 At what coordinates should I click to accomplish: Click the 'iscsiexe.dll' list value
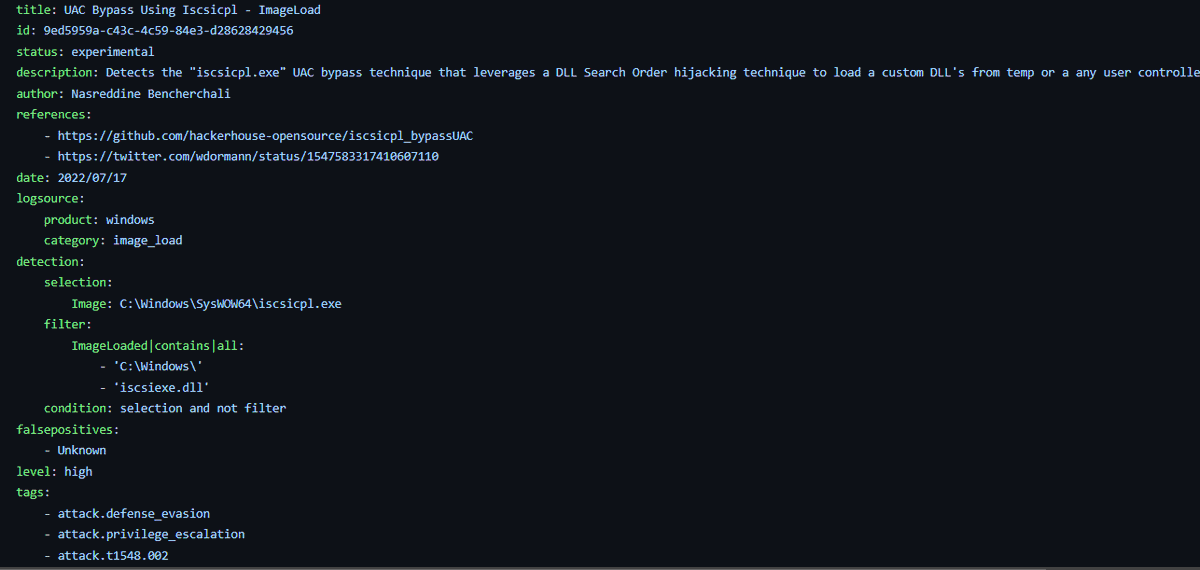point(161,387)
